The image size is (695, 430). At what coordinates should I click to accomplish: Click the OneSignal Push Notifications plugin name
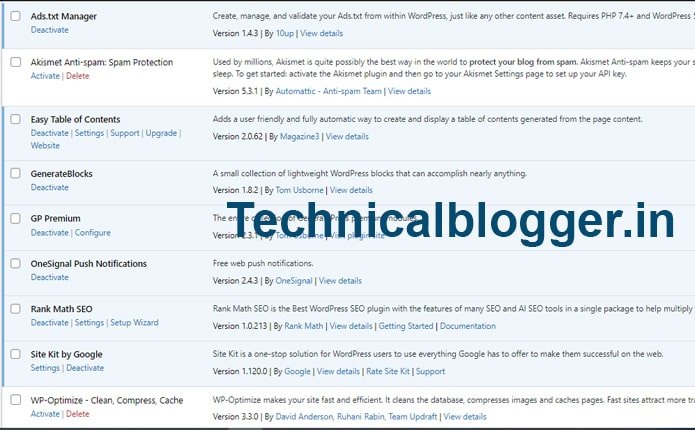click(x=89, y=264)
